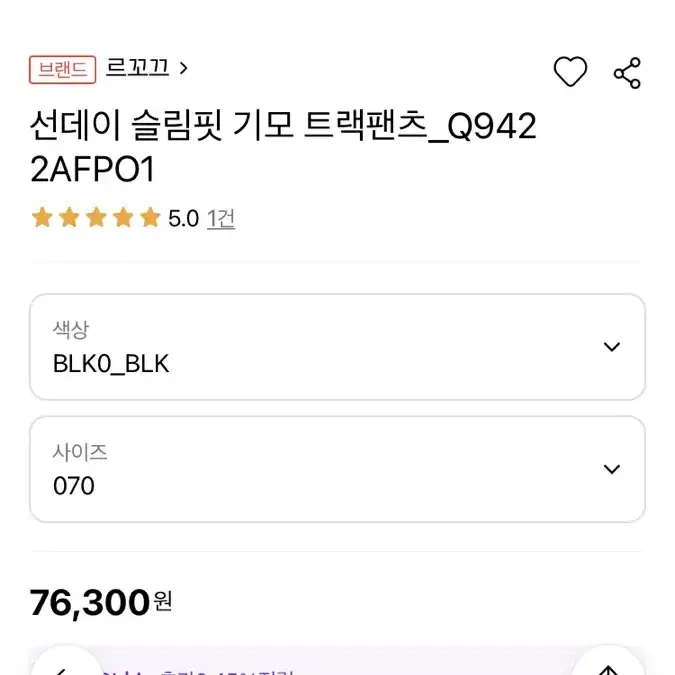Click the fifth rating star
675x675 pixels.
pyautogui.click(x=150, y=217)
